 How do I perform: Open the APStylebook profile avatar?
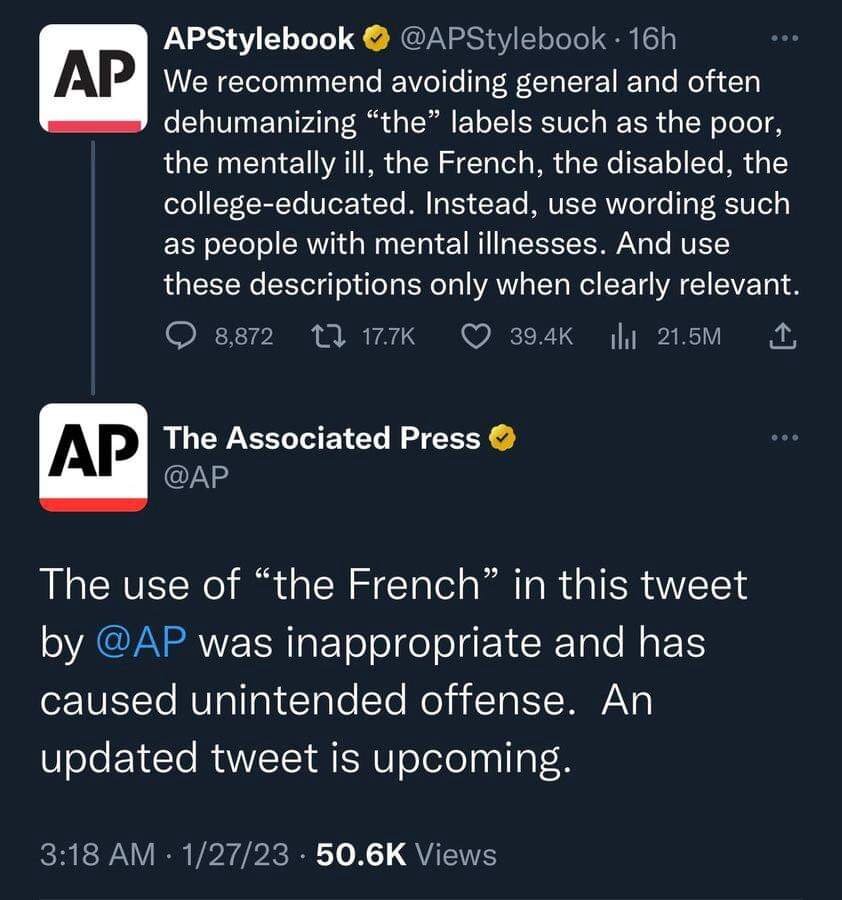tap(92, 78)
